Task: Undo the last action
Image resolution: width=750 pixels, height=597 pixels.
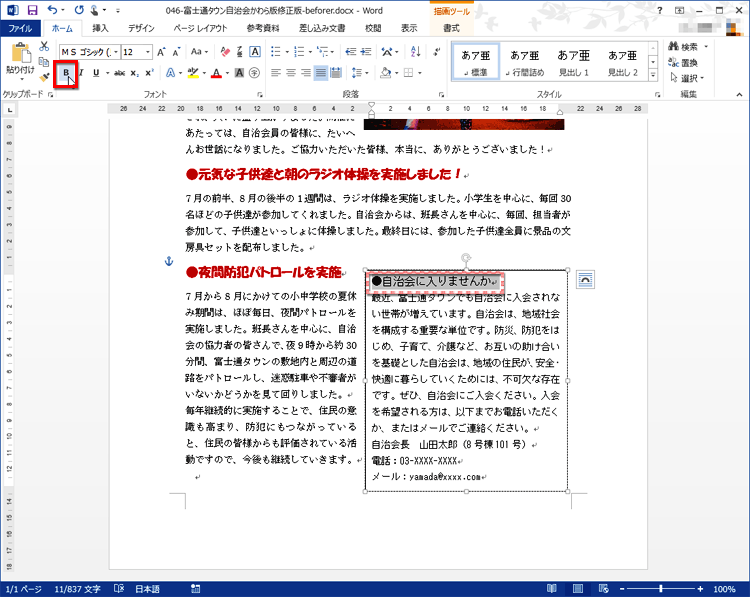Action: (x=53, y=10)
